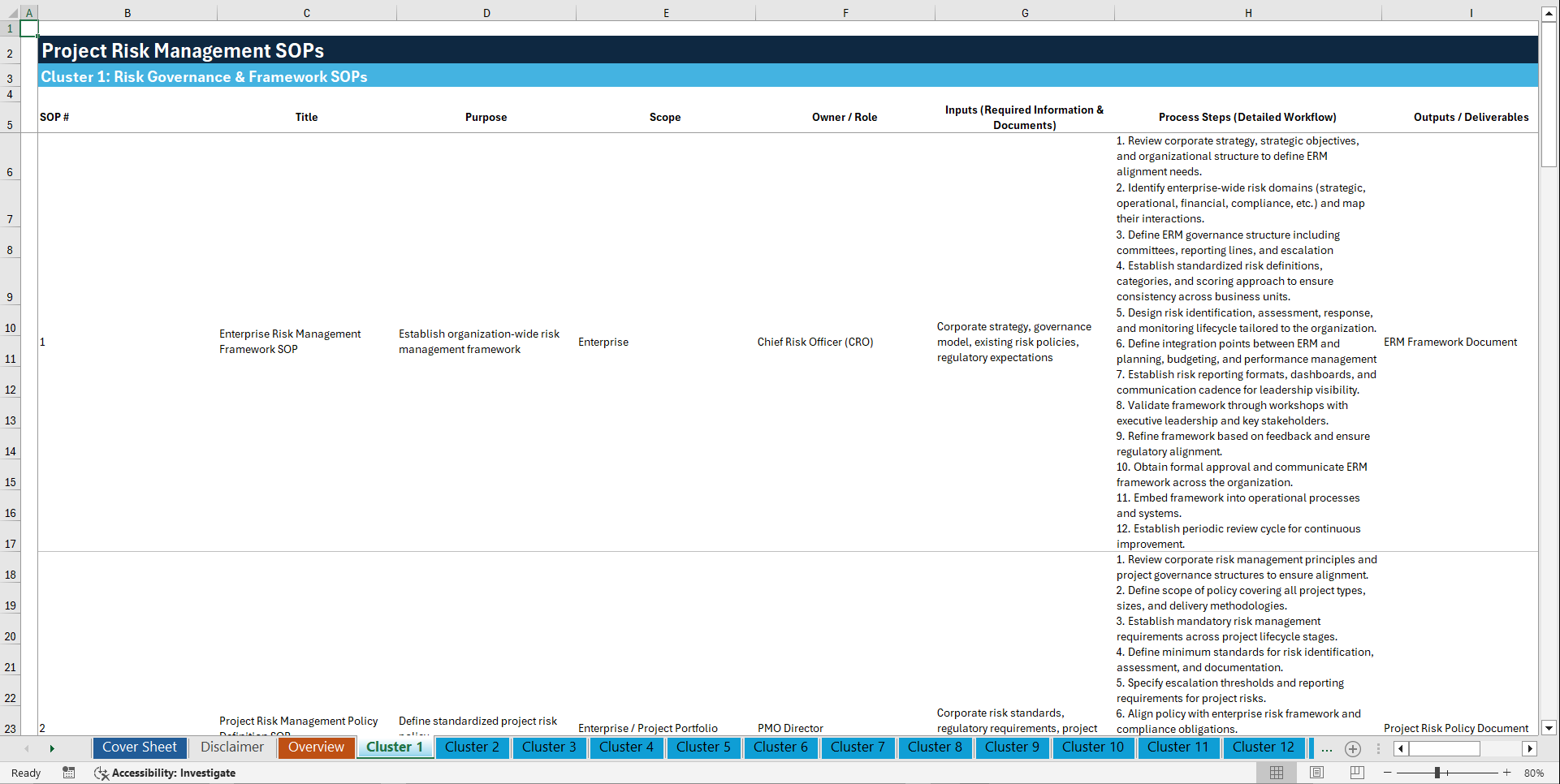Select the Cover Sheet tab
The height and width of the screenshot is (784, 1560).
[x=139, y=747]
